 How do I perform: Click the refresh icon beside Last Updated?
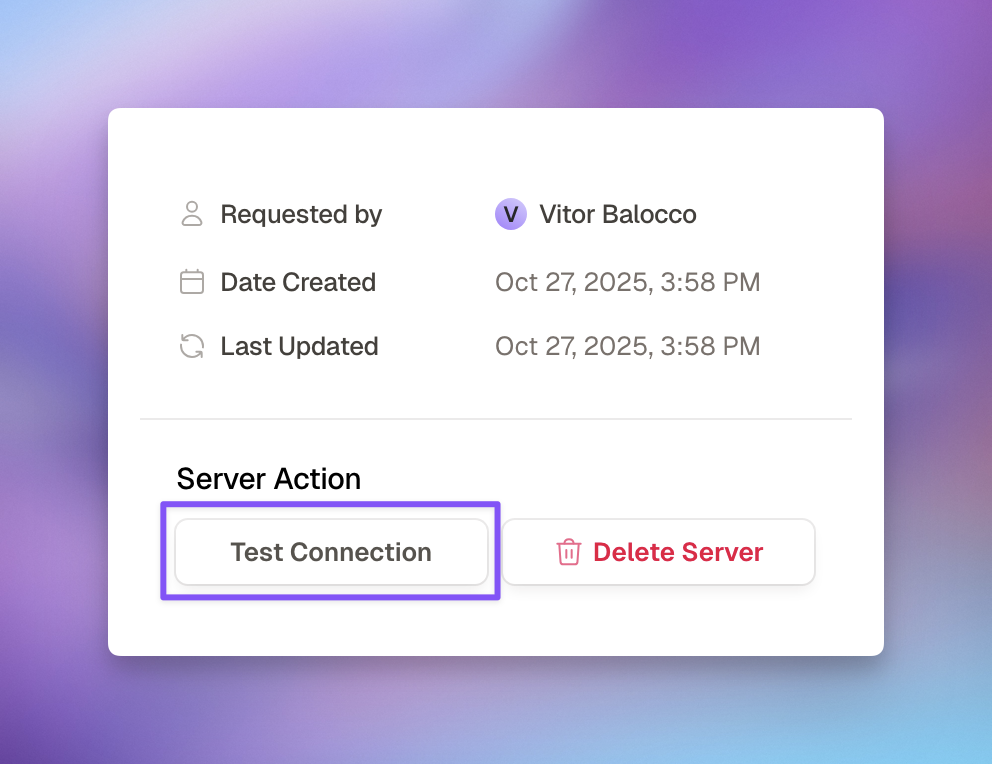point(191,346)
